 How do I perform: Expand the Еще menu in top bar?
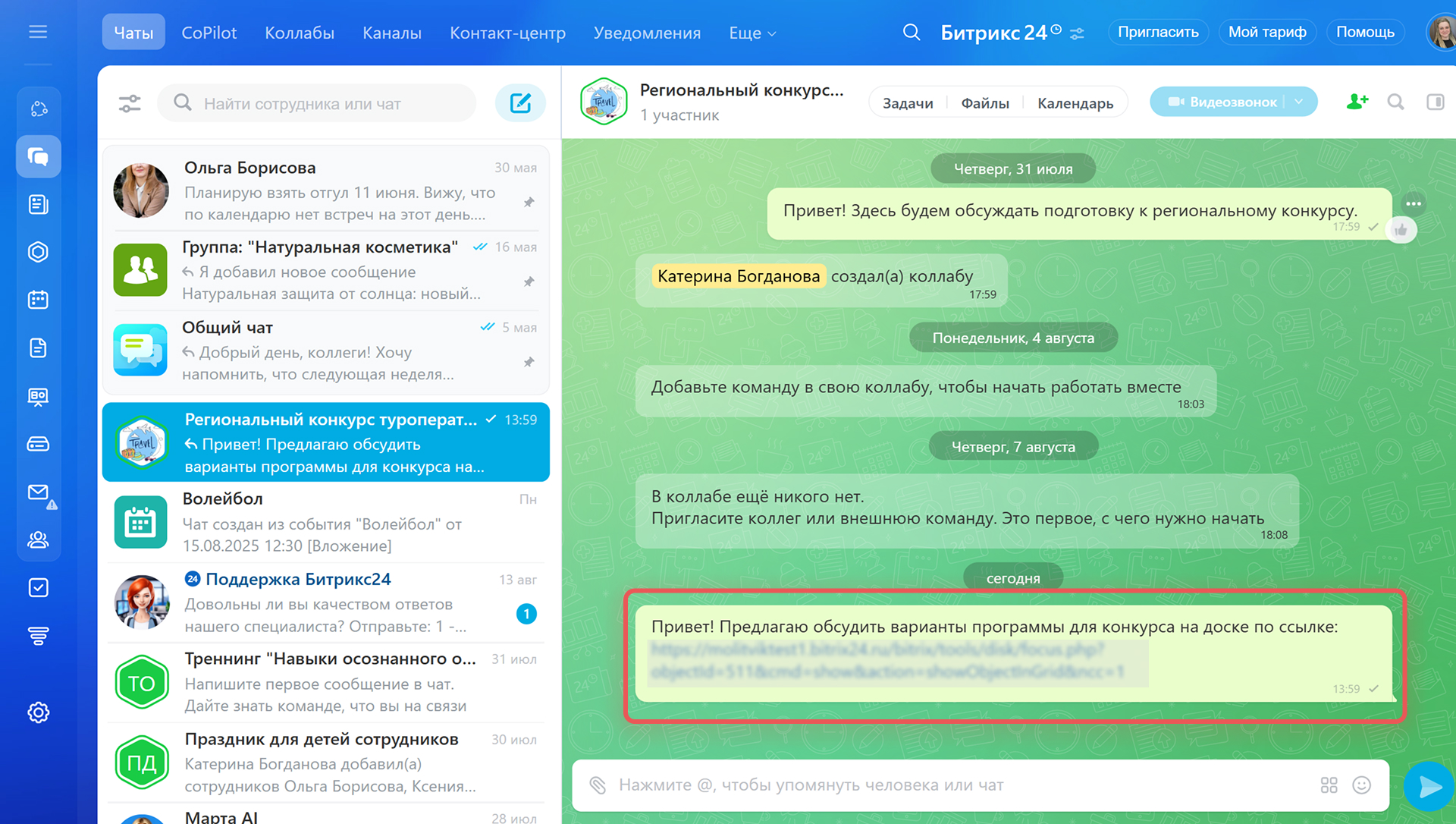pos(752,33)
